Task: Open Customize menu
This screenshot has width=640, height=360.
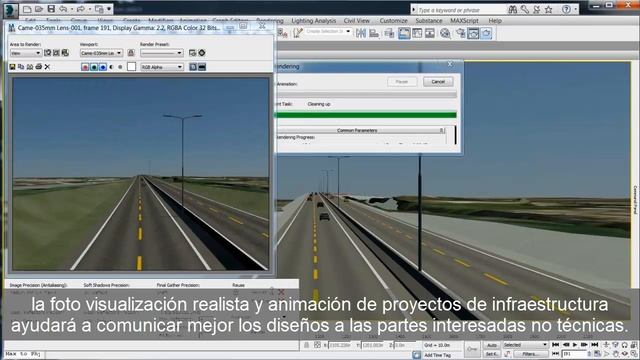Action: pos(393,20)
